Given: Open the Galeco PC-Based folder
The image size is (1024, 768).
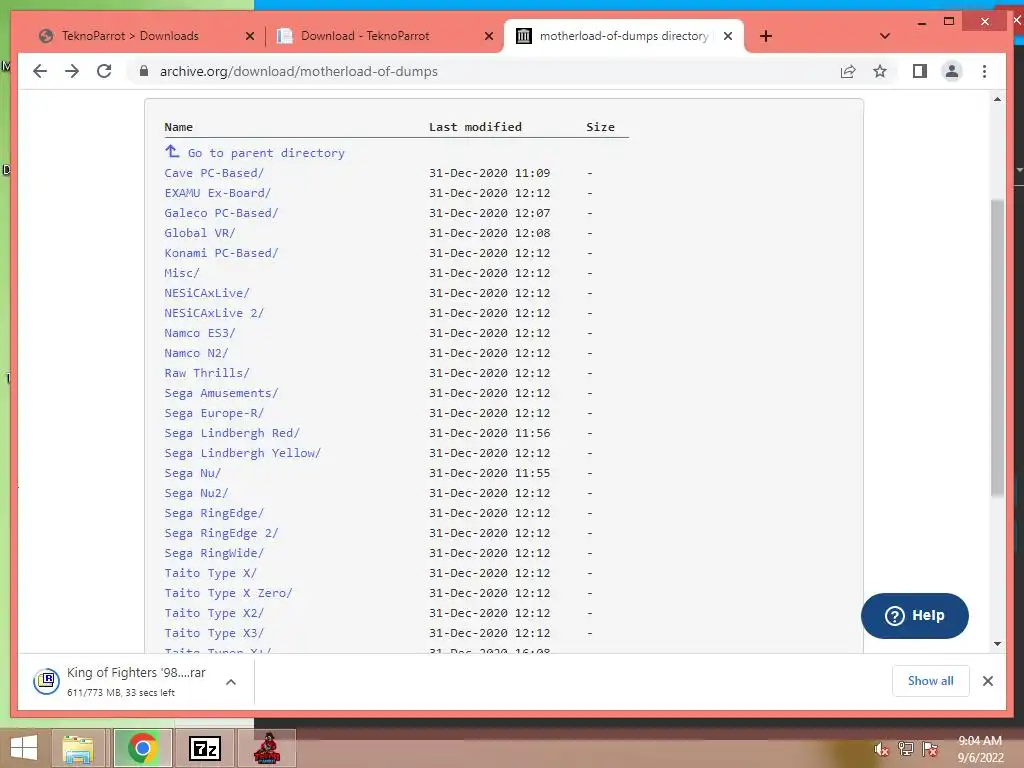Looking at the screenshot, I should (x=221, y=213).
